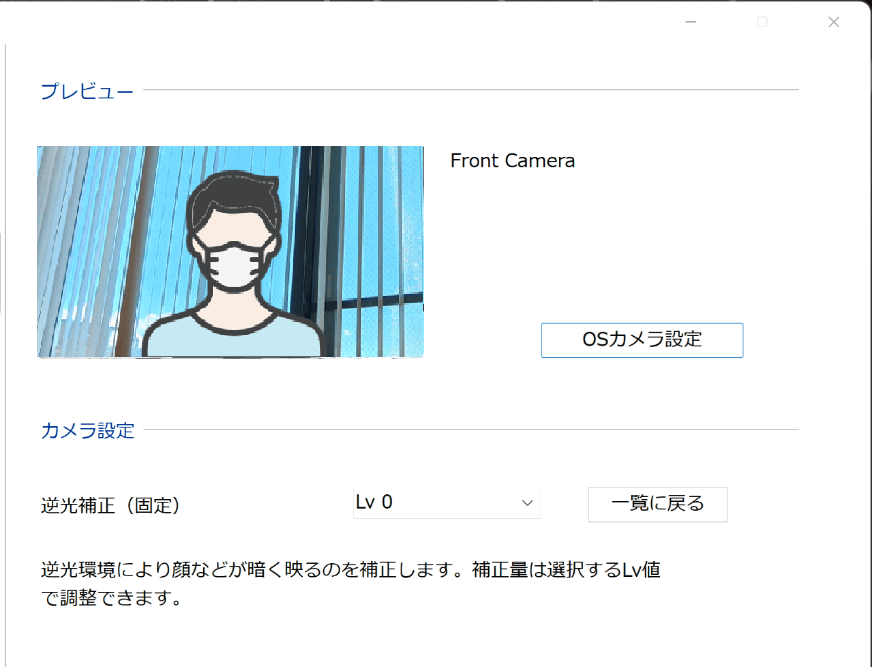This screenshot has width=872, height=667.
Task: Click the disabled maximize window icon
Action: pyautogui.click(x=762, y=22)
